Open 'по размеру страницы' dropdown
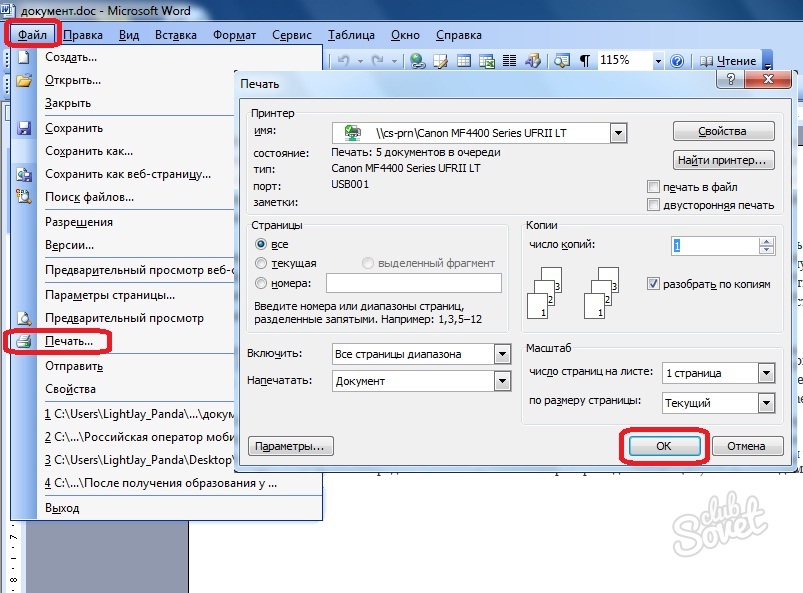803x593 pixels. pyautogui.click(x=766, y=403)
